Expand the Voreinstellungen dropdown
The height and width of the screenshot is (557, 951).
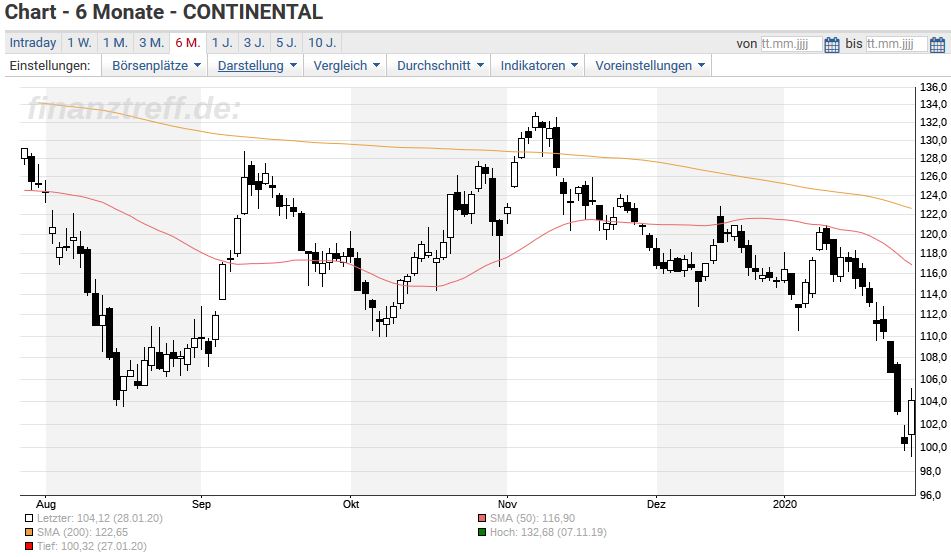tap(649, 66)
